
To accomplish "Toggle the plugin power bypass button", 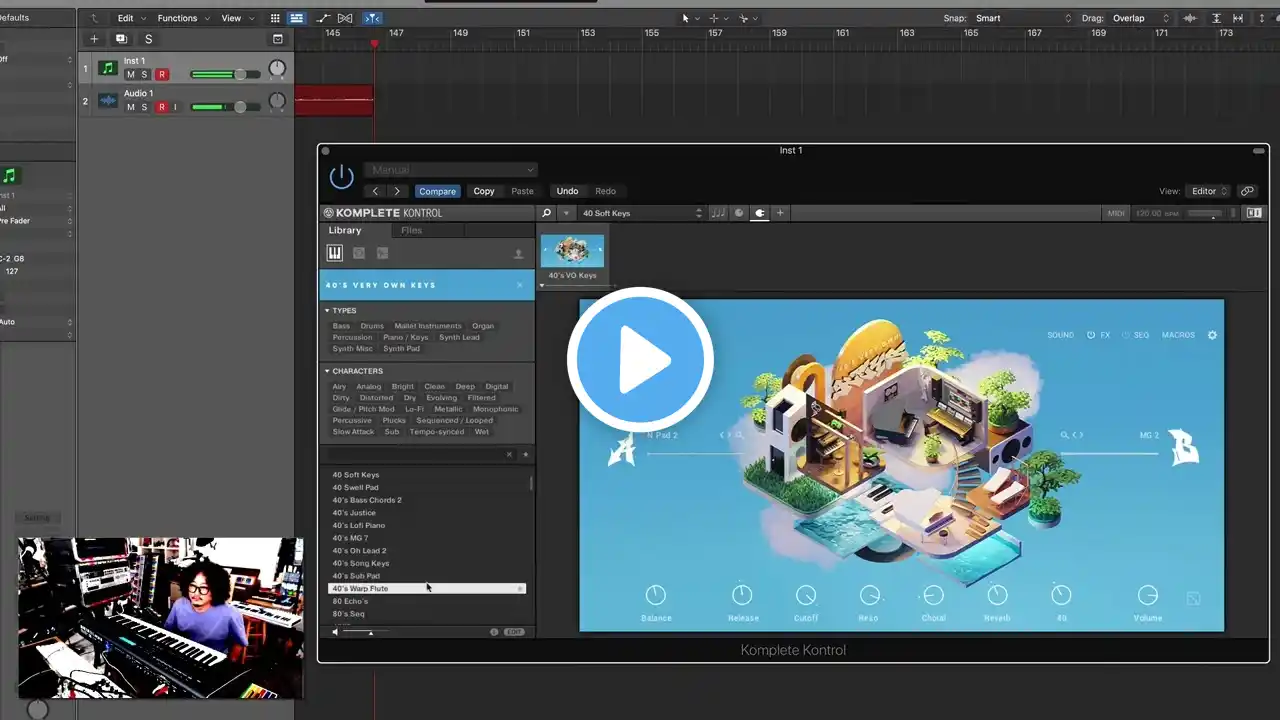I will click(342, 177).
